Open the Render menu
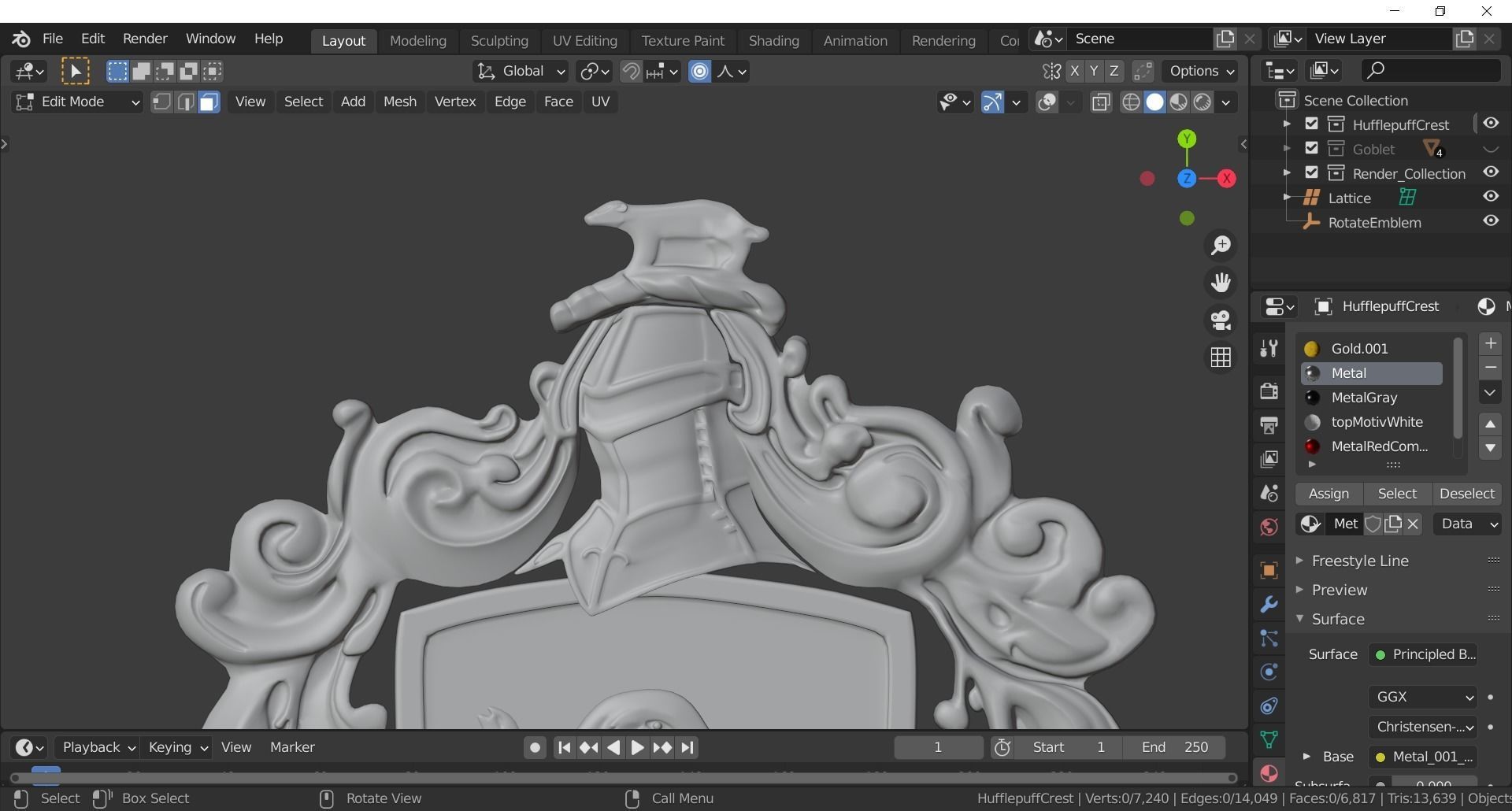 click(x=145, y=39)
